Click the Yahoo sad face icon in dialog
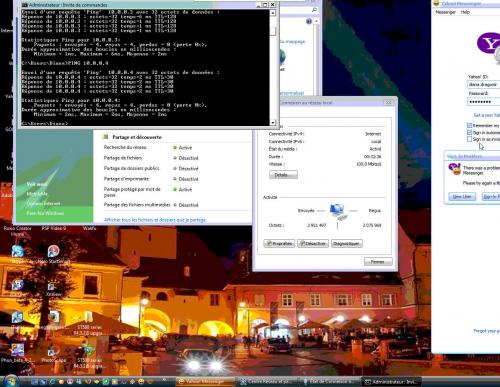The width and height of the screenshot is (500, 387). pyautogui.click(x=455, y=169)
